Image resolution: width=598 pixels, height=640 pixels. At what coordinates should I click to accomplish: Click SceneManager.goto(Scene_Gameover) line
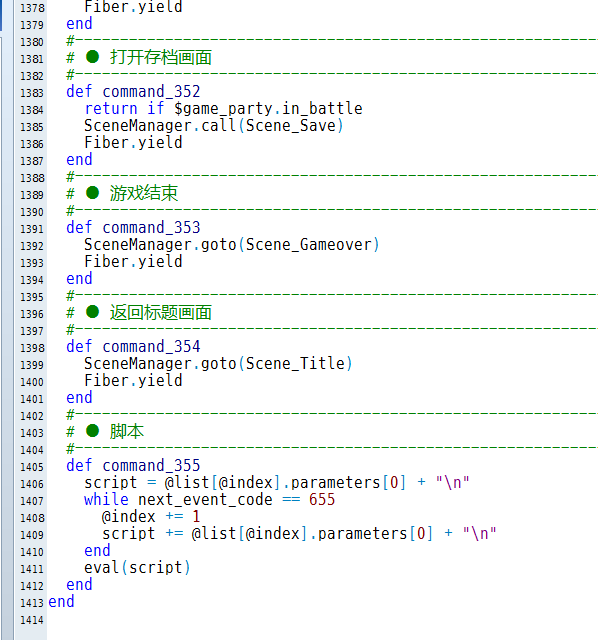click(x=232, y=245)
